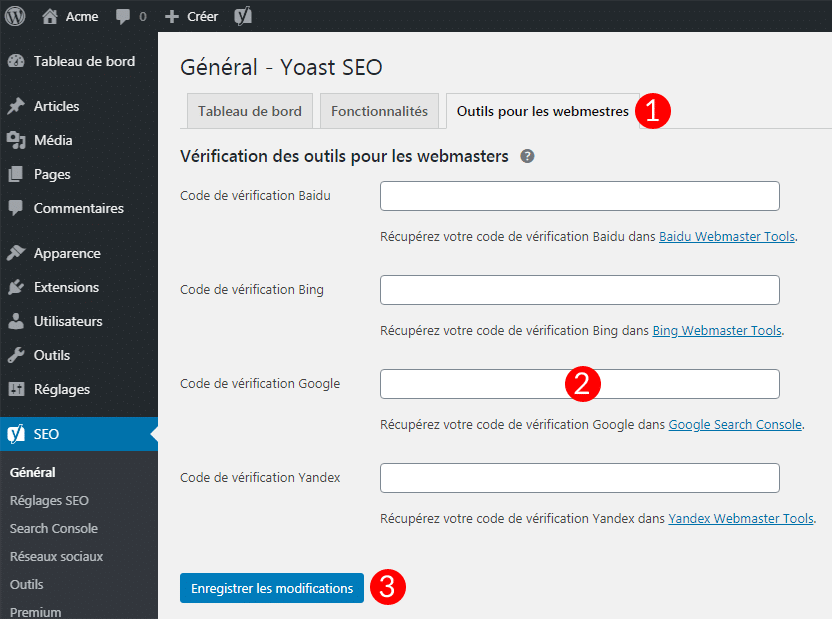The height and width of the screenshot is (619, 832).
Task: Click the Pages icon in sidebar
Action: pyautogui.click(x=16, y=174)
